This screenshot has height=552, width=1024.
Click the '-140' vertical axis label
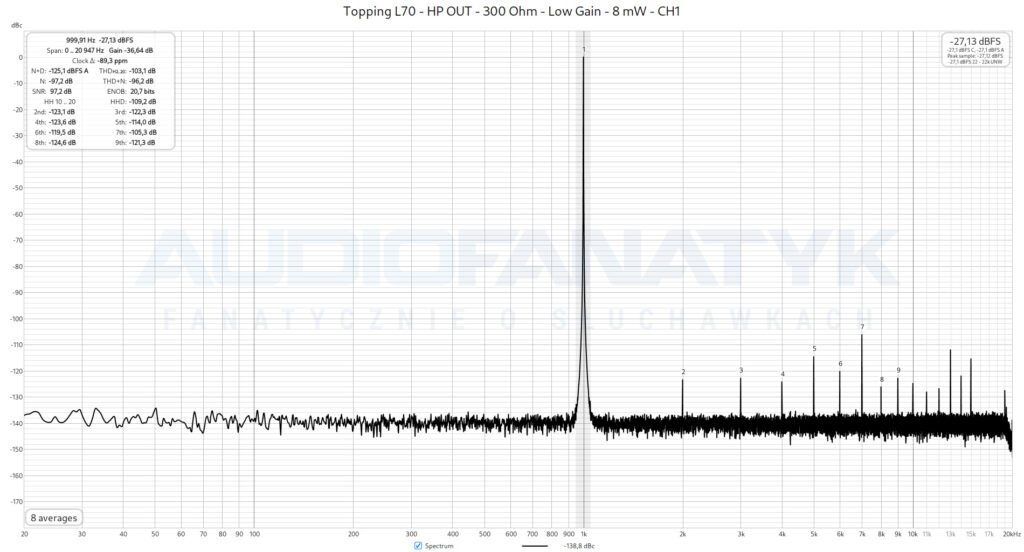pos(16,424)
